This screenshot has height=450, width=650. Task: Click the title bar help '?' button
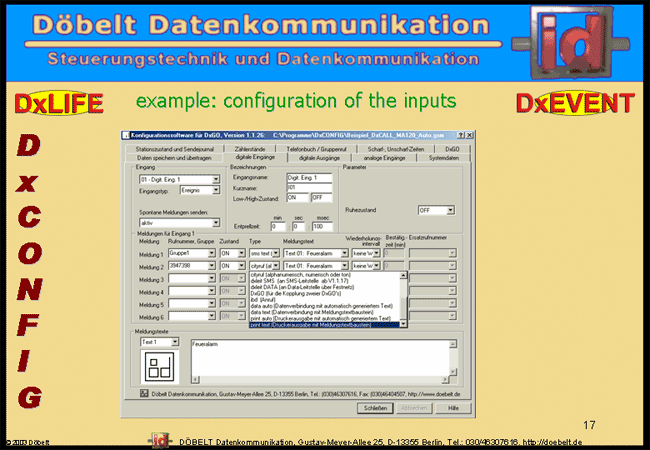(461, 135)
